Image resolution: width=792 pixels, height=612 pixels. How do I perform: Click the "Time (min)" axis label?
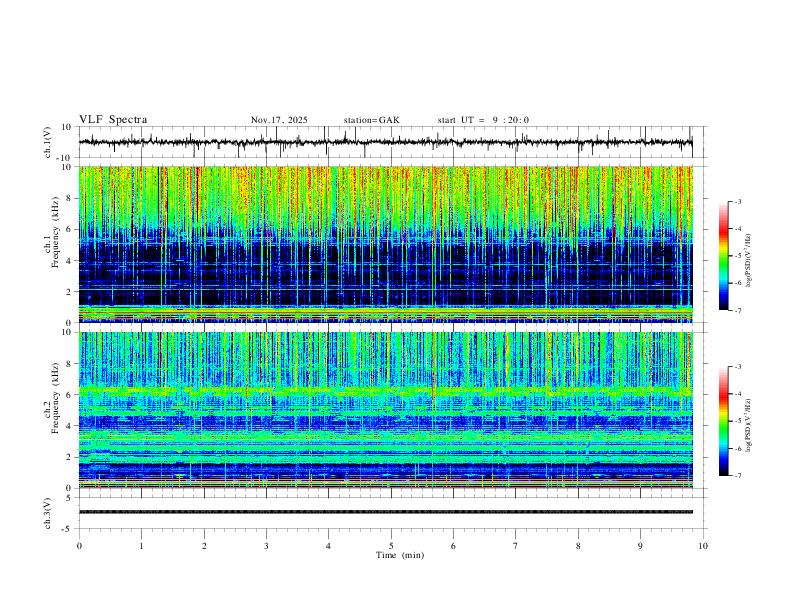[400, 555]
